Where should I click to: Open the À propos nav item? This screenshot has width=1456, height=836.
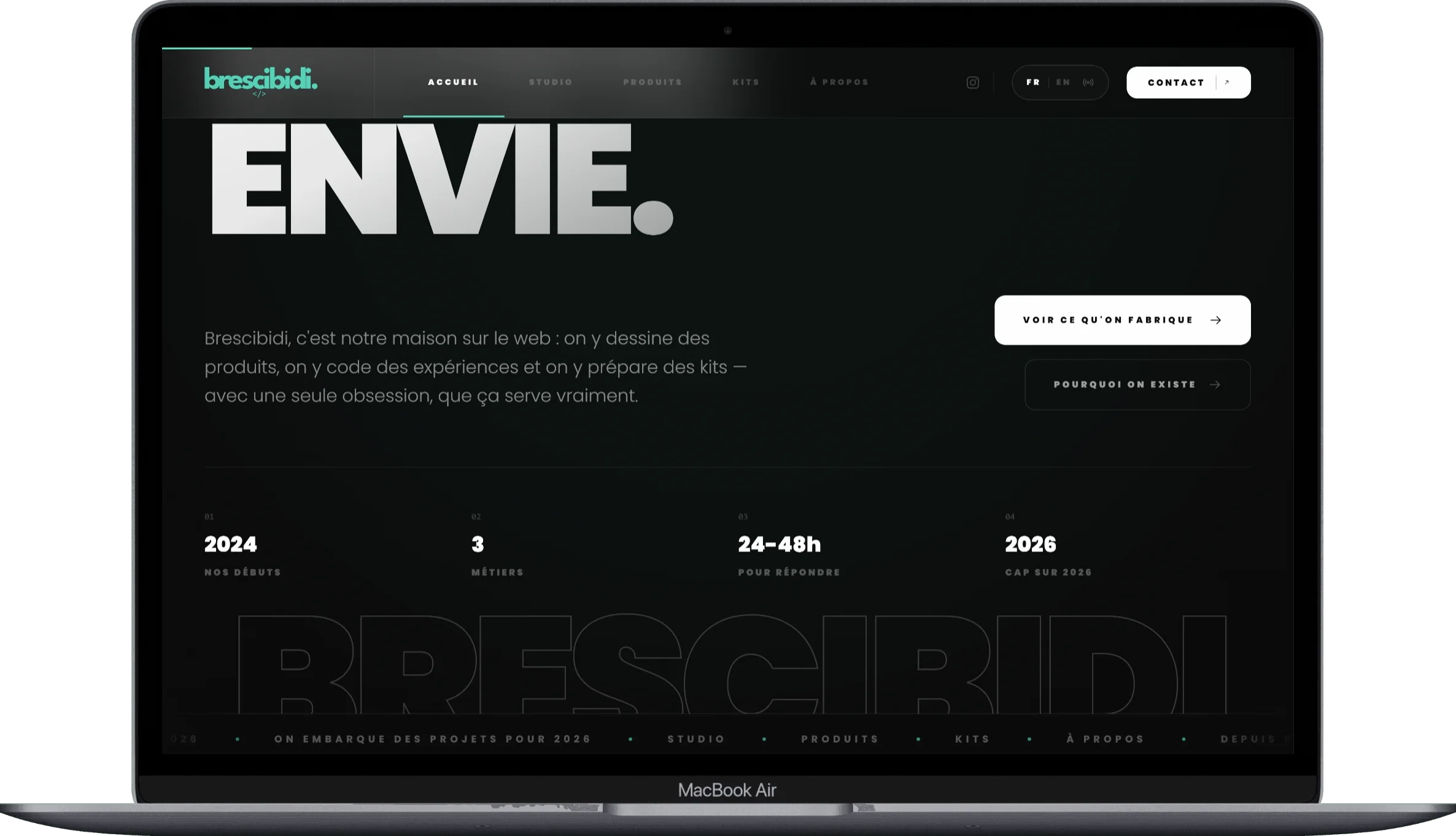(839, 82)
